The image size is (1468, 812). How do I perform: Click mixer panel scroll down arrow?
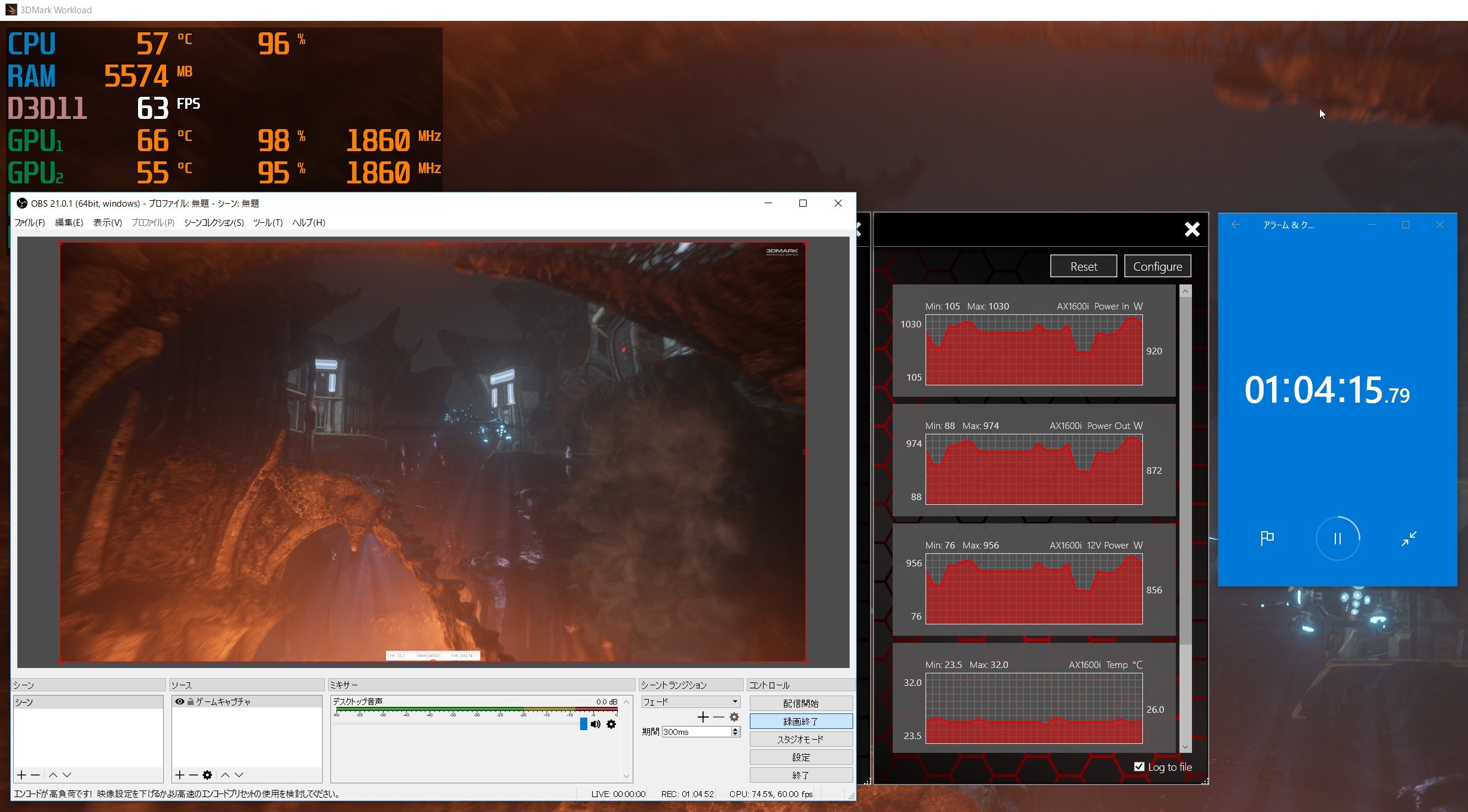[626, 776]
